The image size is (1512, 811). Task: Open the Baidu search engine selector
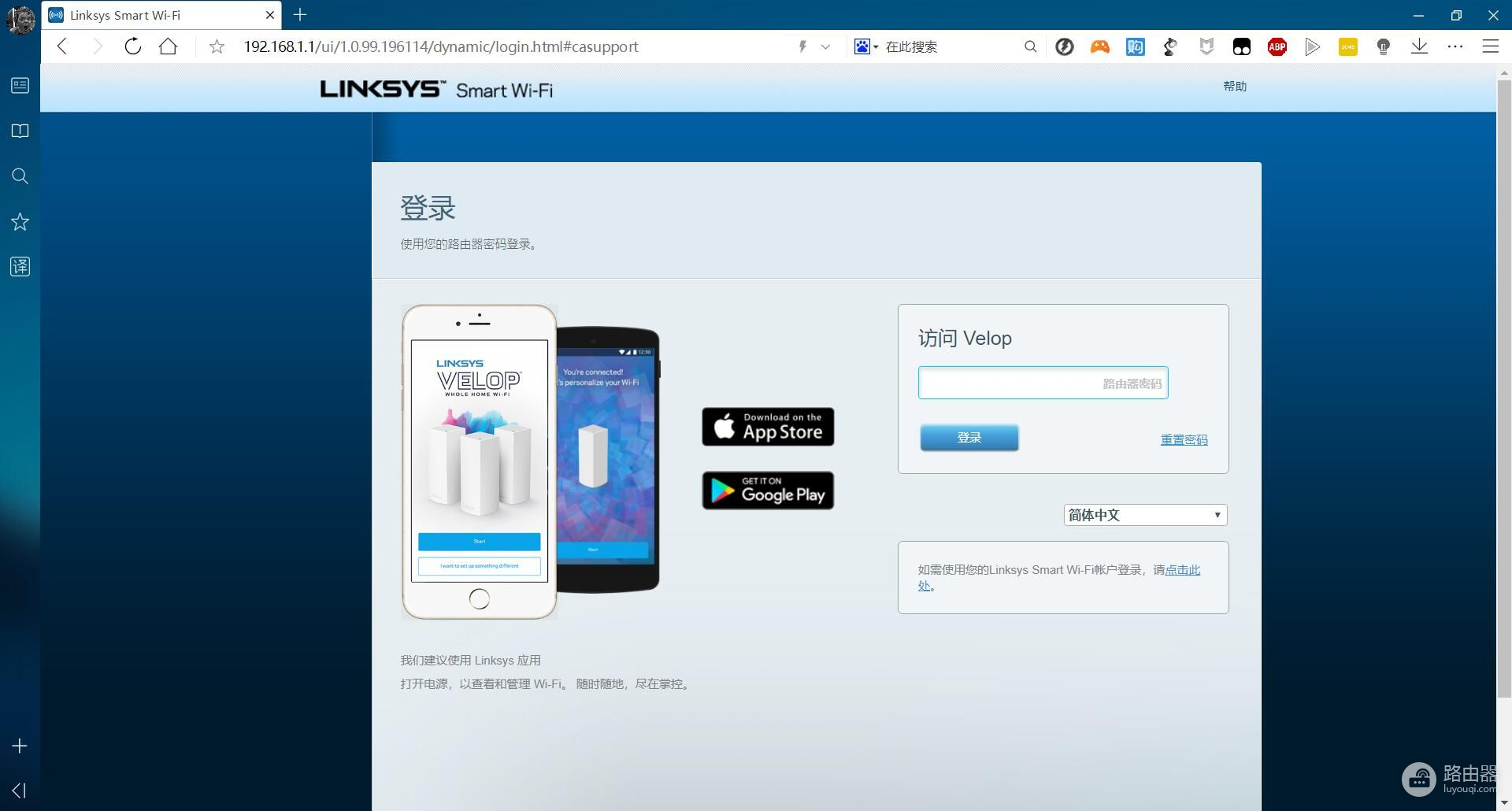[x=865, y=46]
